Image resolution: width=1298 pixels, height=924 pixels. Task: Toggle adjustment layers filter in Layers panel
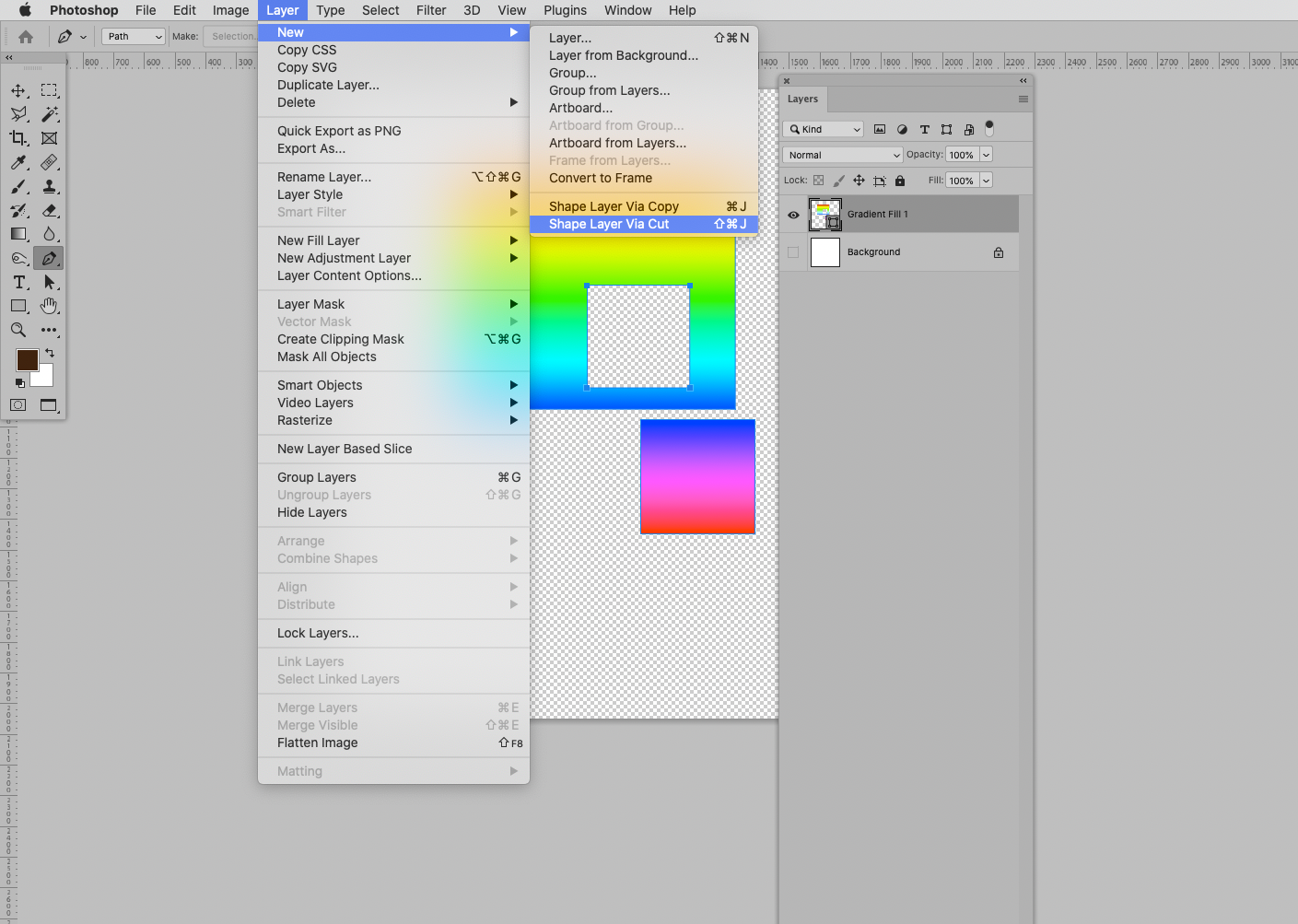[902, 129]
